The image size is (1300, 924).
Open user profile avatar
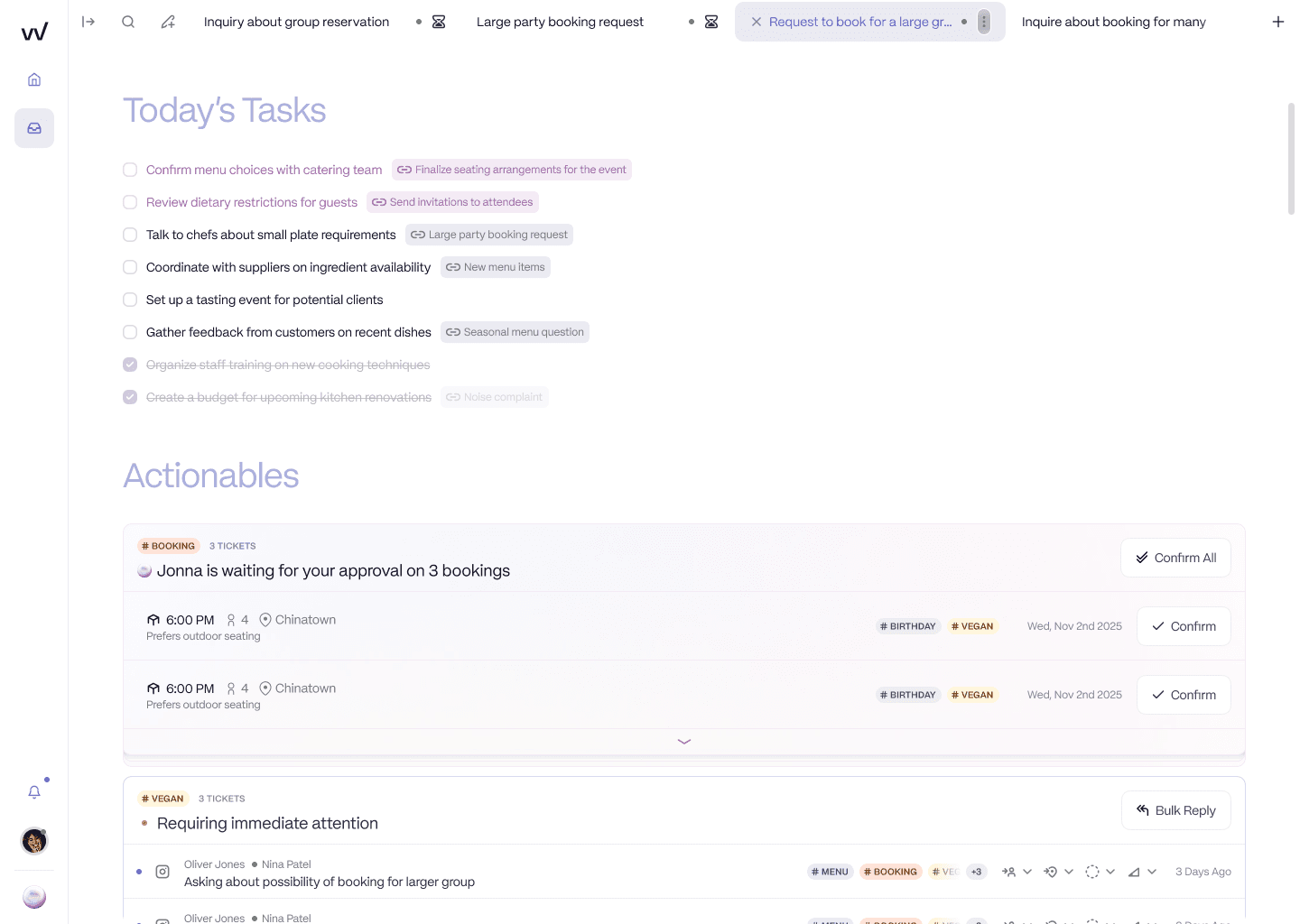(x=34, y=841)
